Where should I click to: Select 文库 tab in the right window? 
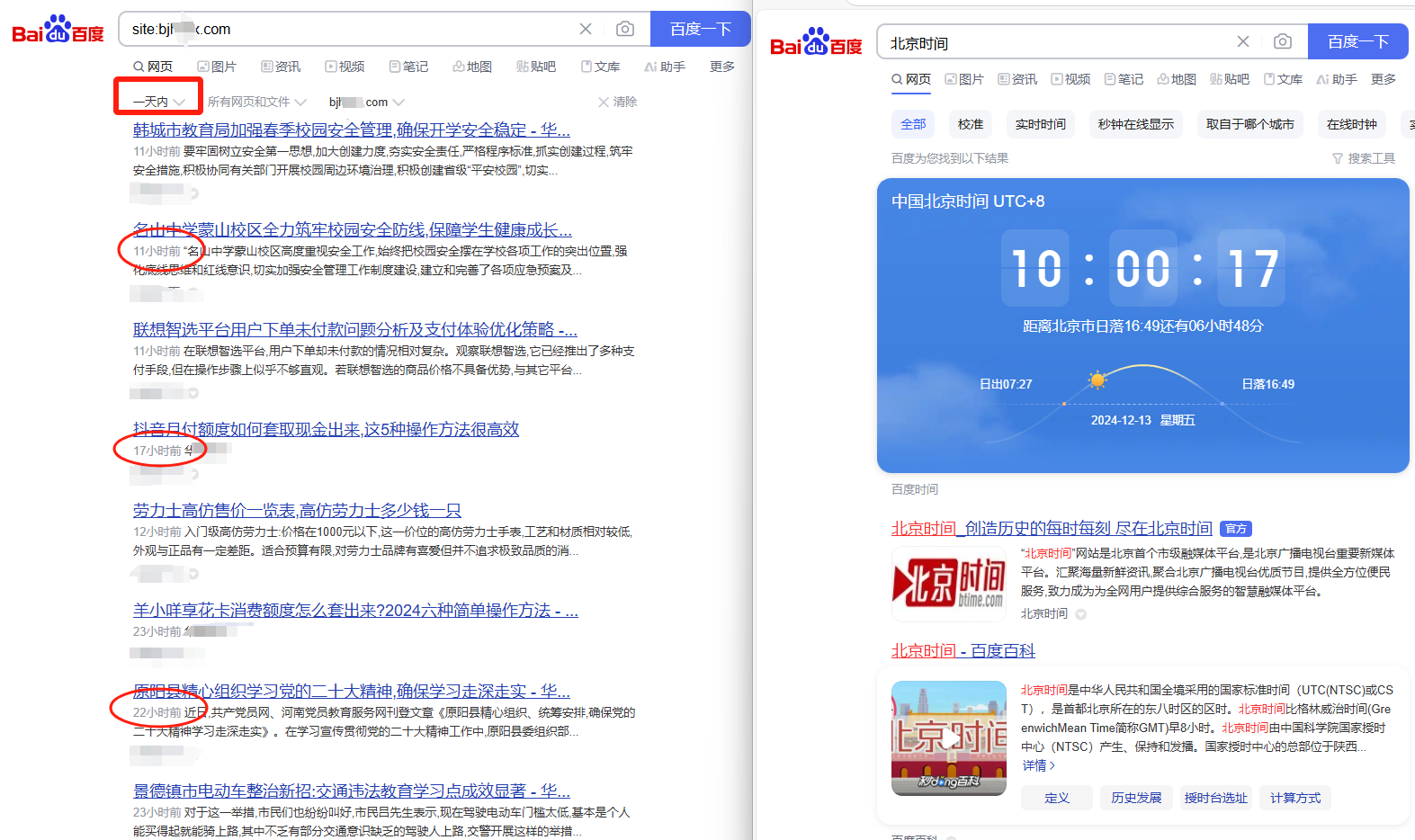point(1283,79)
